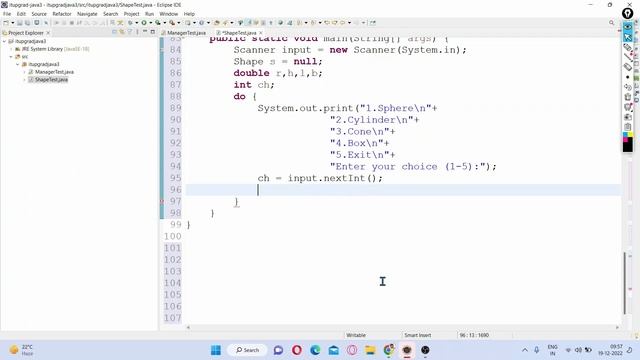The width and height of the screenshot is (640, 360).
Task: Click the brush size dot in annotation toolbar
Action: [x=628, y=77]
